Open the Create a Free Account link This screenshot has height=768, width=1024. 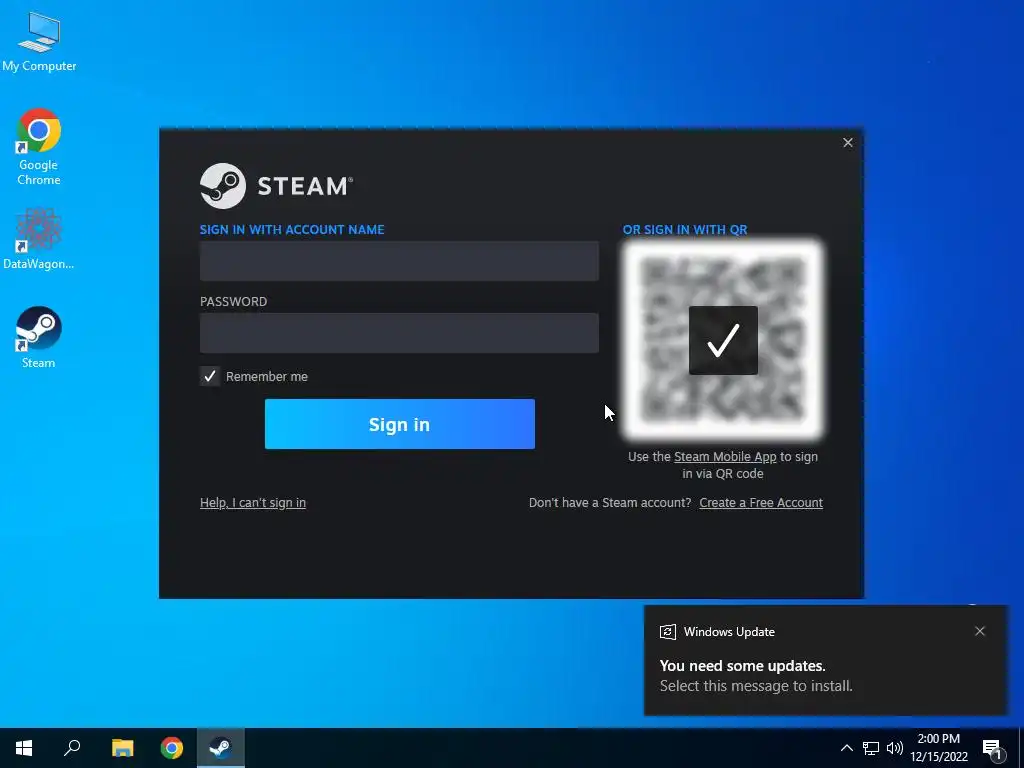[x=761, y=503]
